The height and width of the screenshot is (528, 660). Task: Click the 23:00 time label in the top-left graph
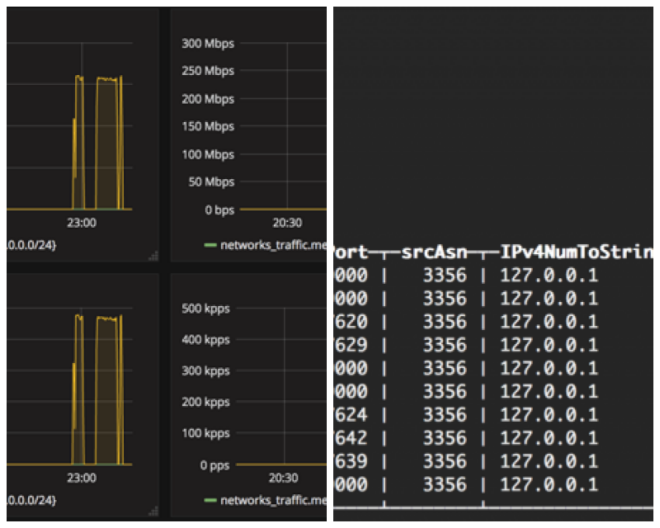point(81,224)
